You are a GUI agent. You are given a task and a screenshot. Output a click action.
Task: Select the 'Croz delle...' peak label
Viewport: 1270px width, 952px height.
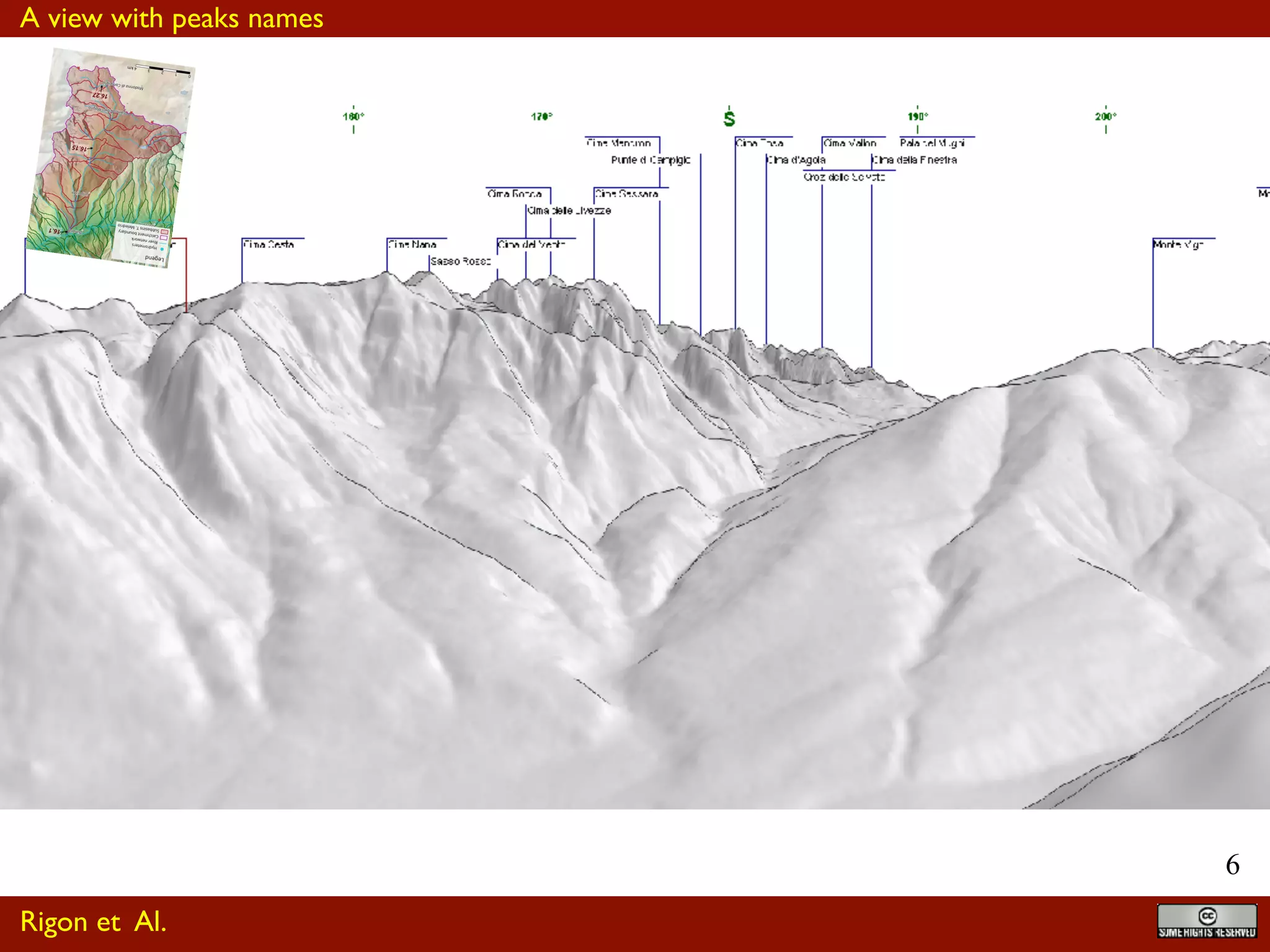pyautogui.click(x=844, y=177)
